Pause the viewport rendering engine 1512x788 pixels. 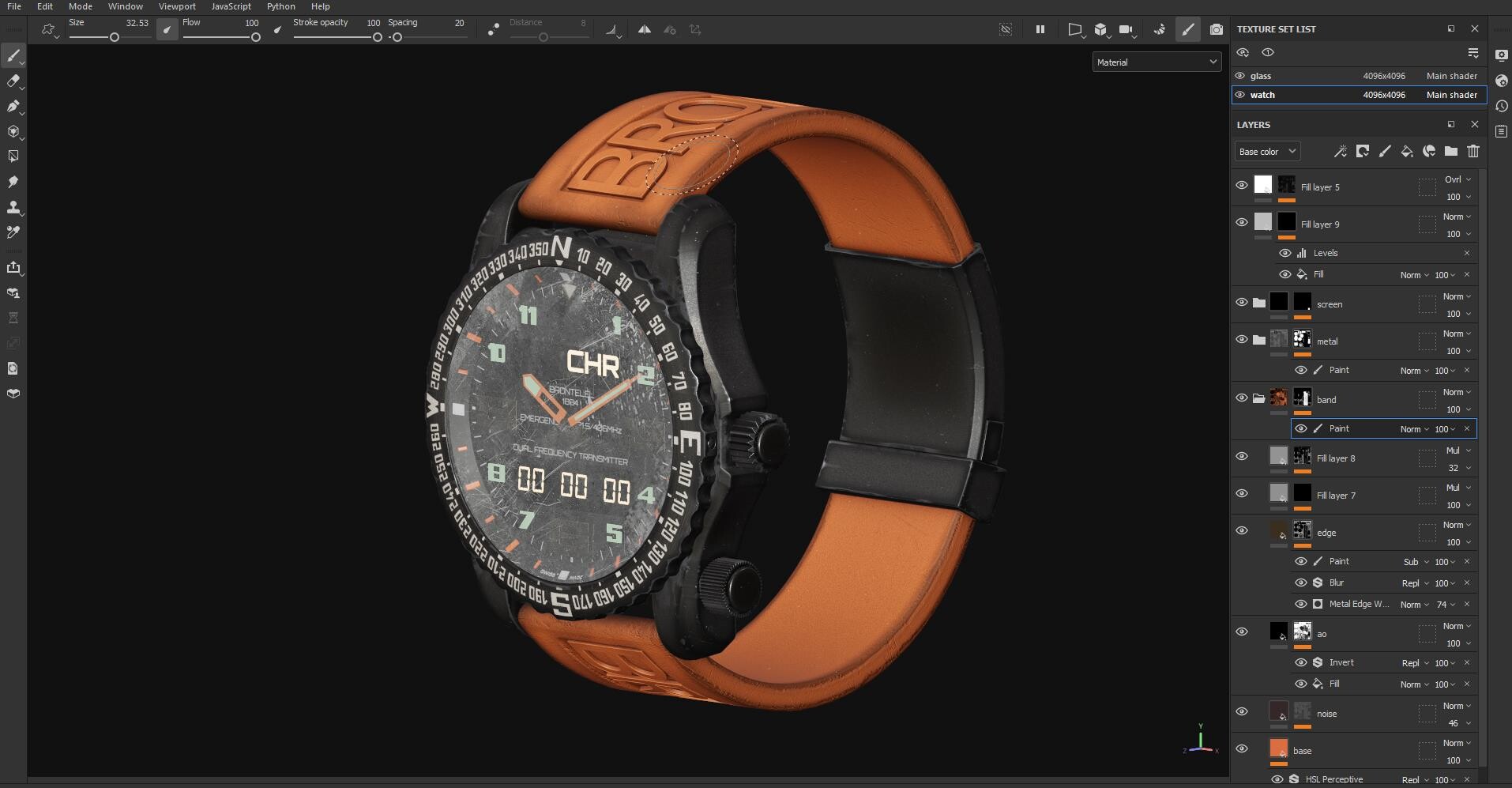1040,29
